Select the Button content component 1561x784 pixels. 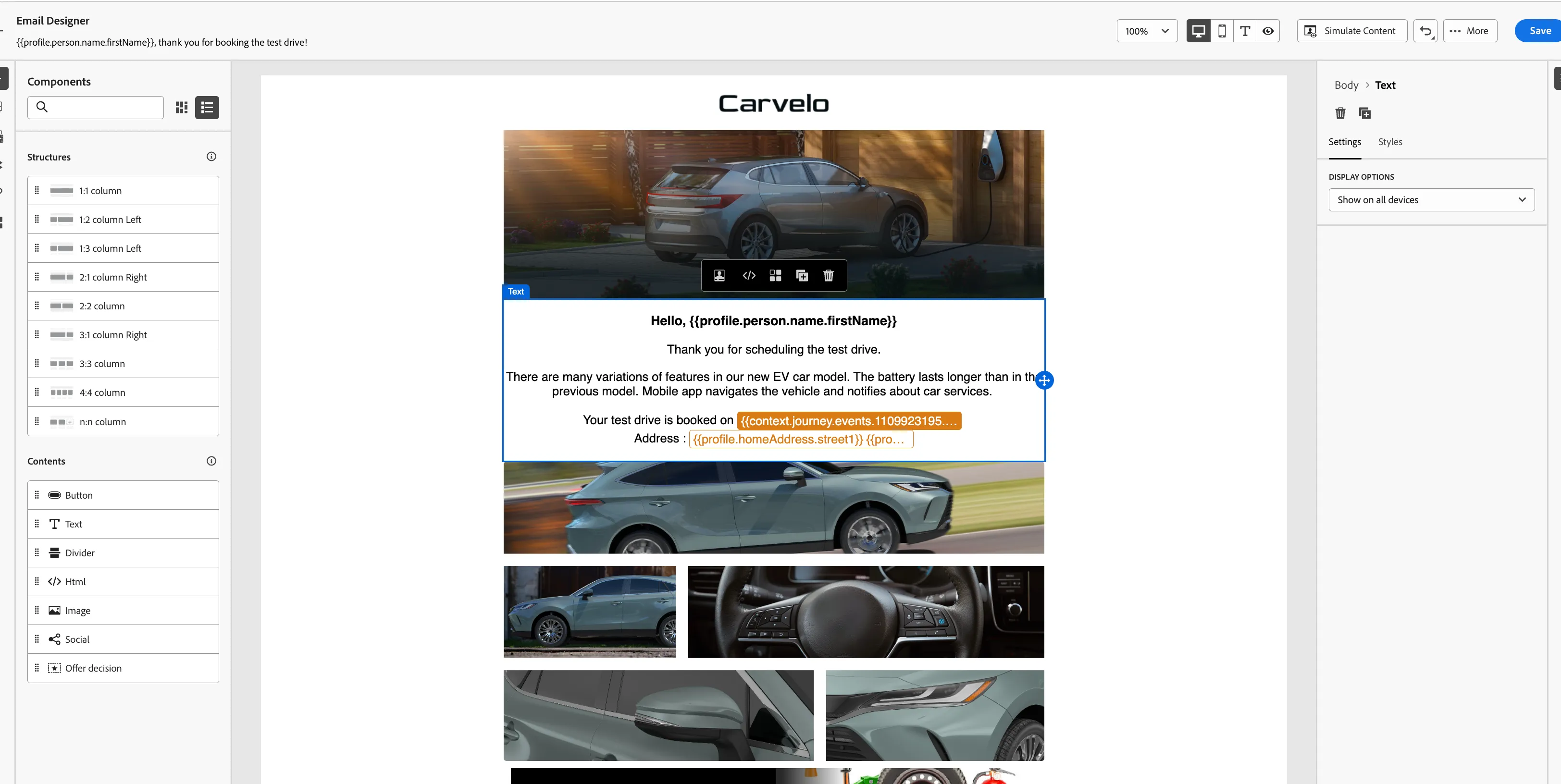pos(123,495)
